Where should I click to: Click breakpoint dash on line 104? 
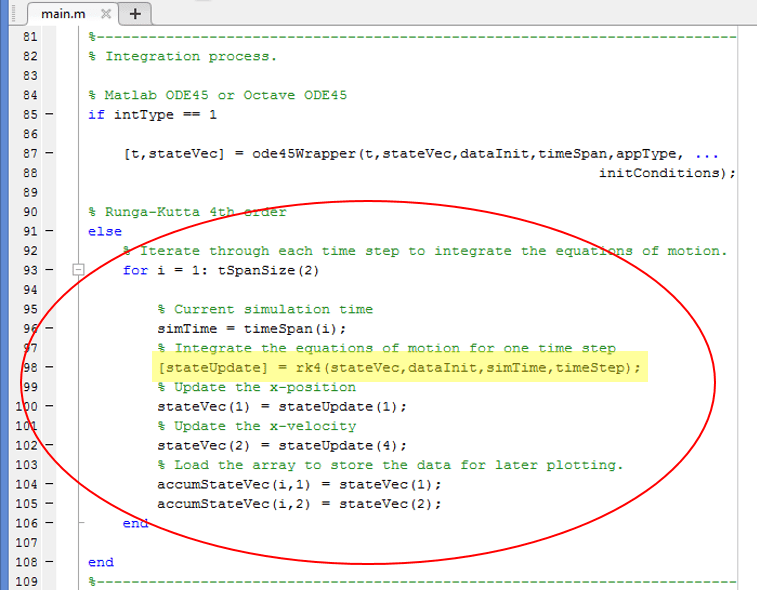pos(49,484)
